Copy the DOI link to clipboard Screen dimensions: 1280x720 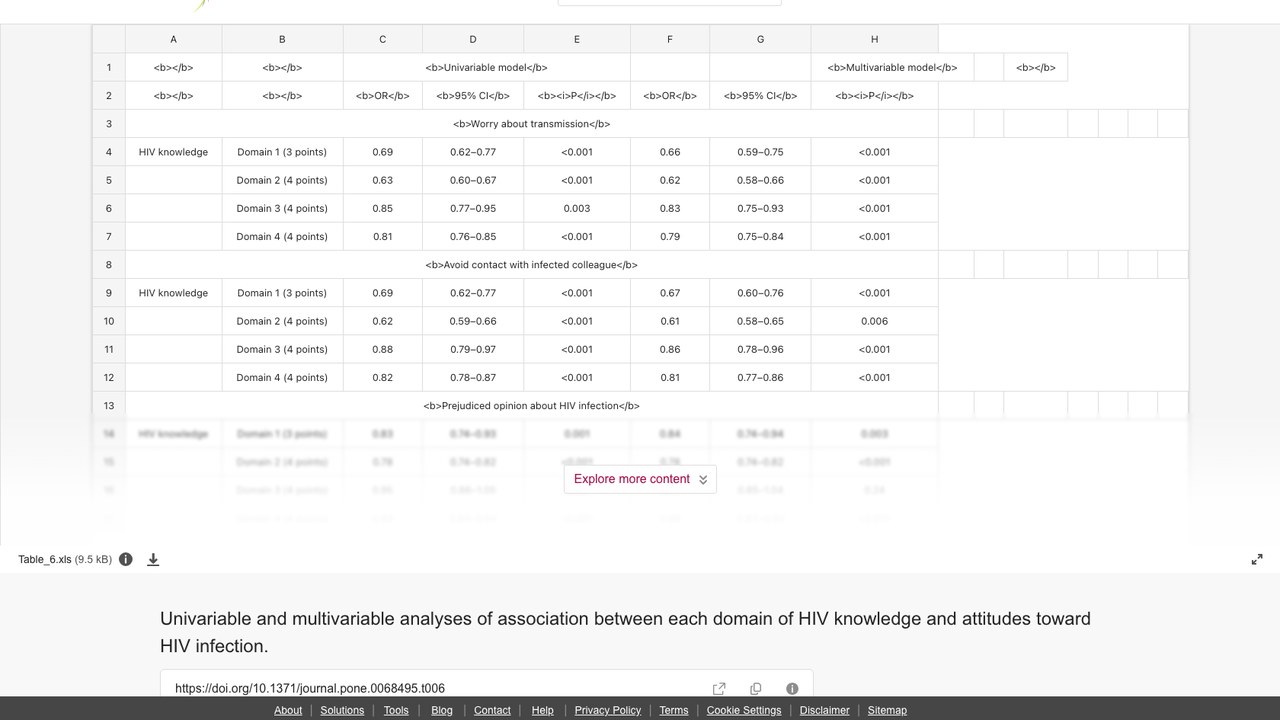756,688
